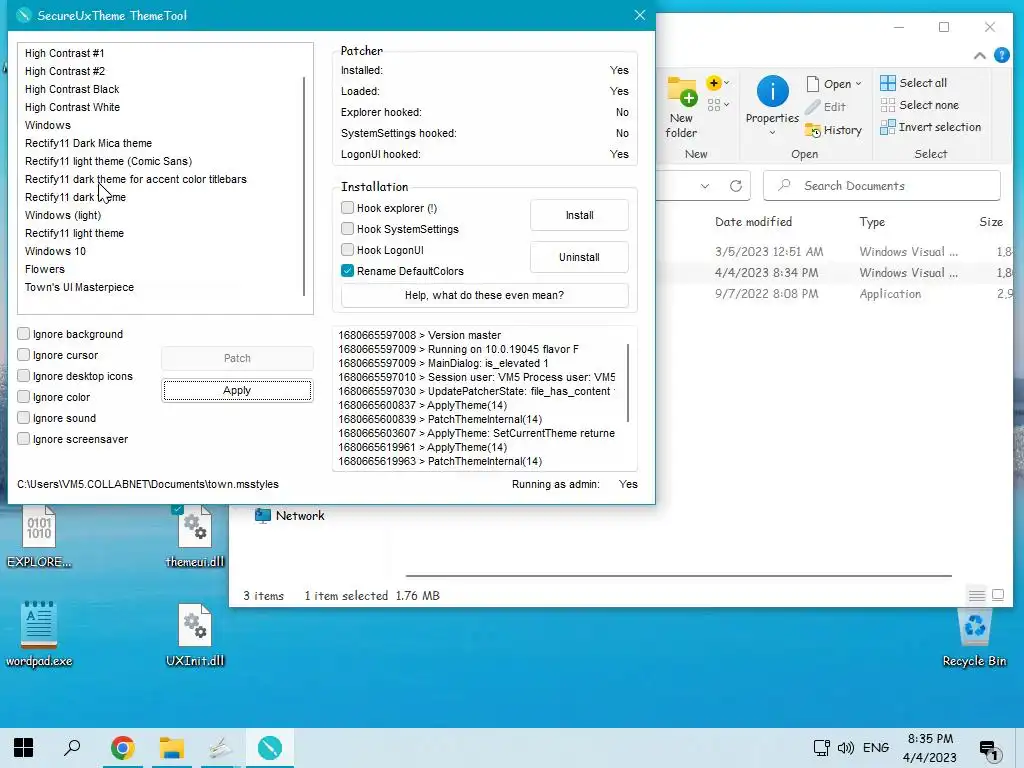Open the Windows Start menu

(24, 748)
